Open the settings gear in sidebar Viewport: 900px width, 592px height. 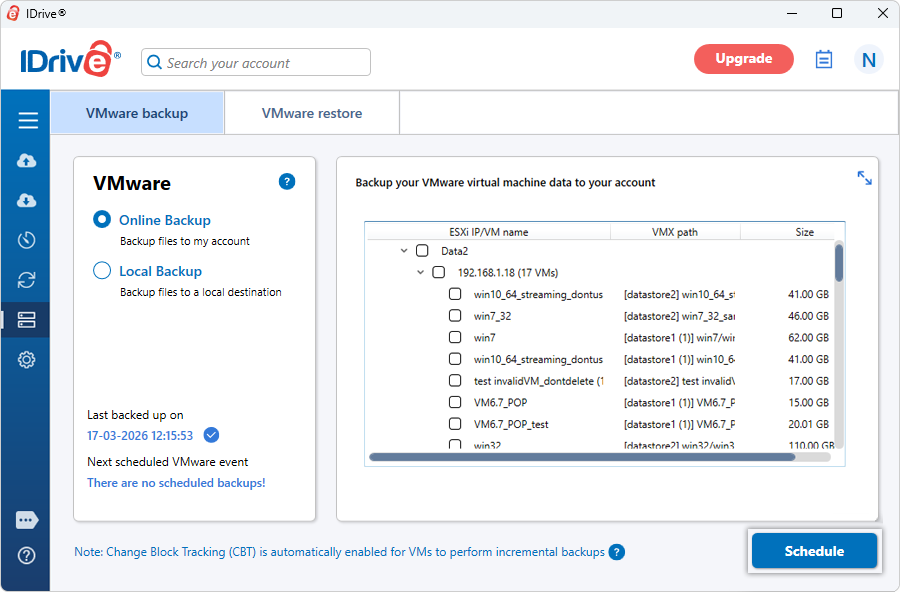[27, 360]
